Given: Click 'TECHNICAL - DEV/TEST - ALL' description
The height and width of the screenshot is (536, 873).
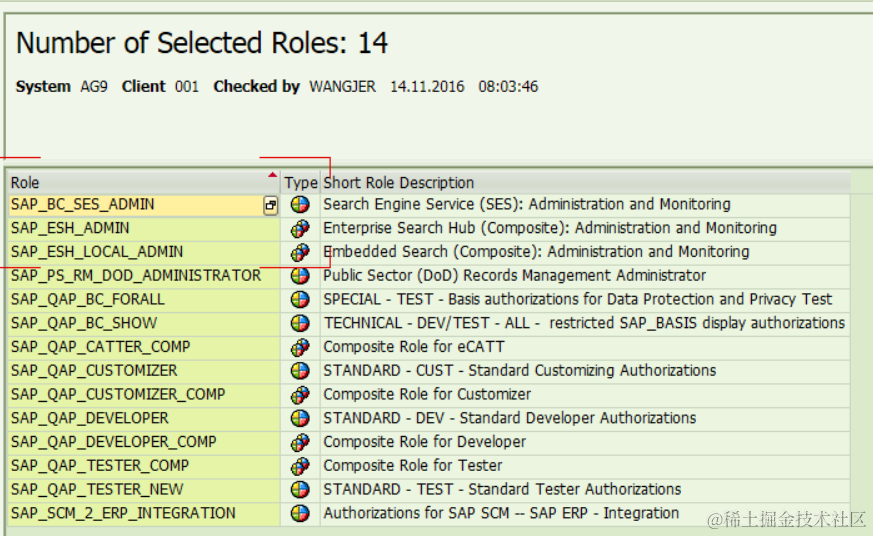Looking at the screenshot, I should click(x=584, y=323).
